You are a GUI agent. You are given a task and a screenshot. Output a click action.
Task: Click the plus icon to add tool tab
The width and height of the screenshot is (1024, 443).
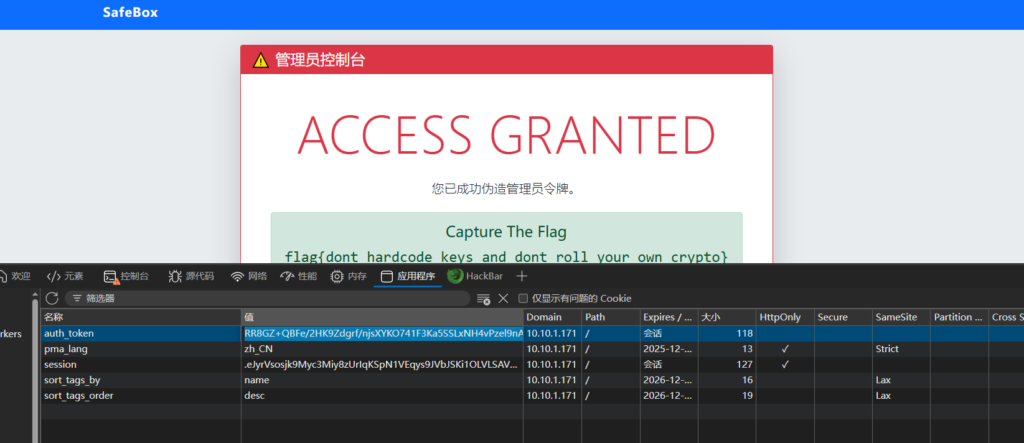coord(521,276)
